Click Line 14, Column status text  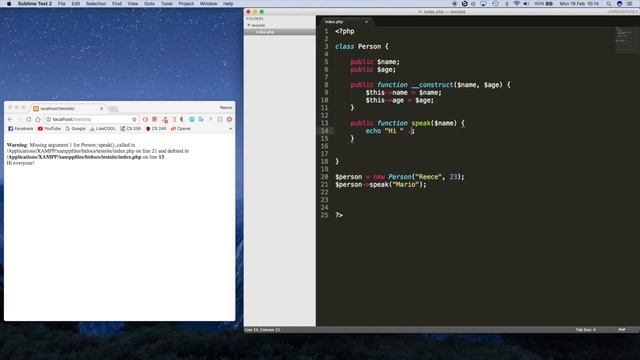[x=262, y=329]
